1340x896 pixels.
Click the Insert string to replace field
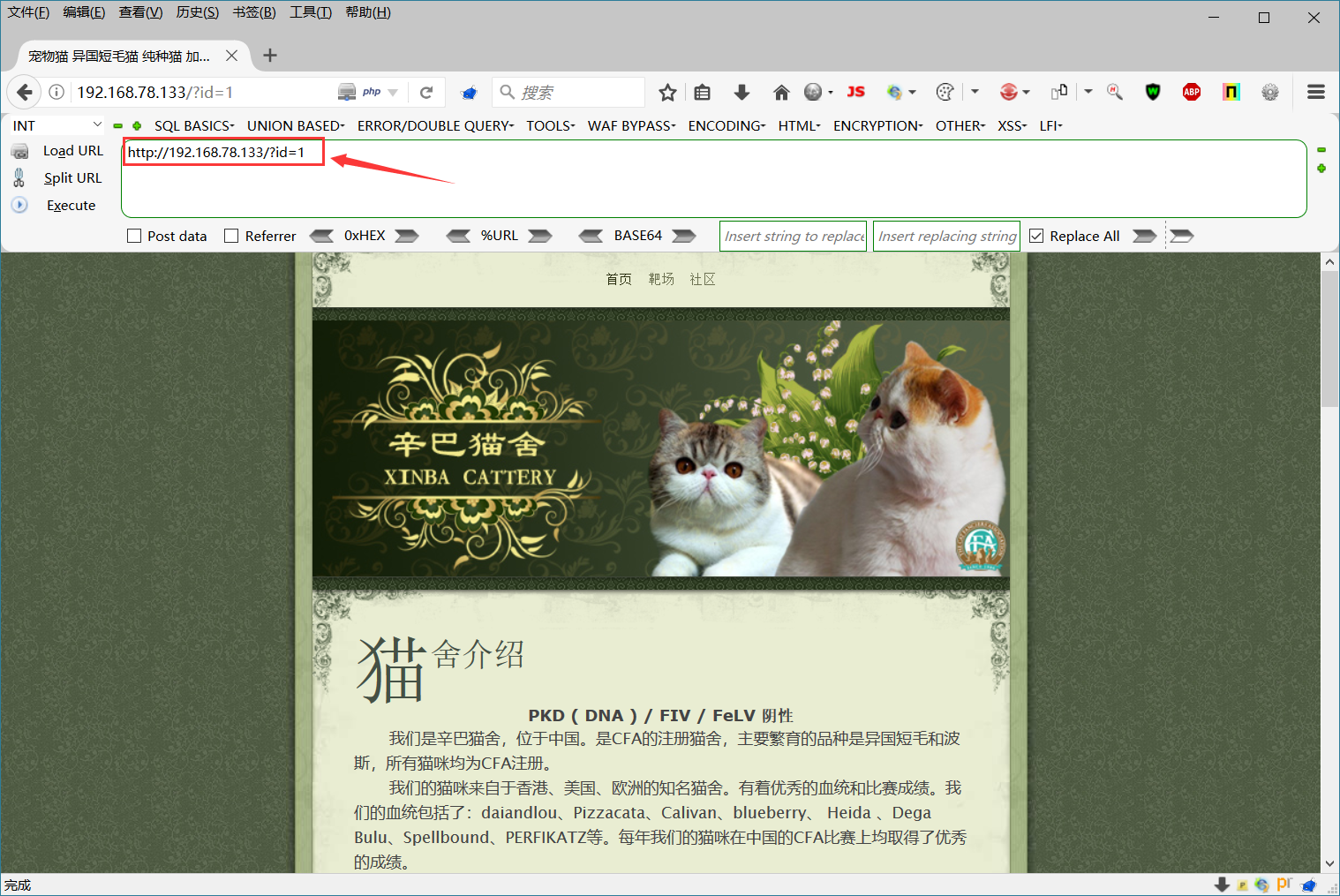pos(793,236)
